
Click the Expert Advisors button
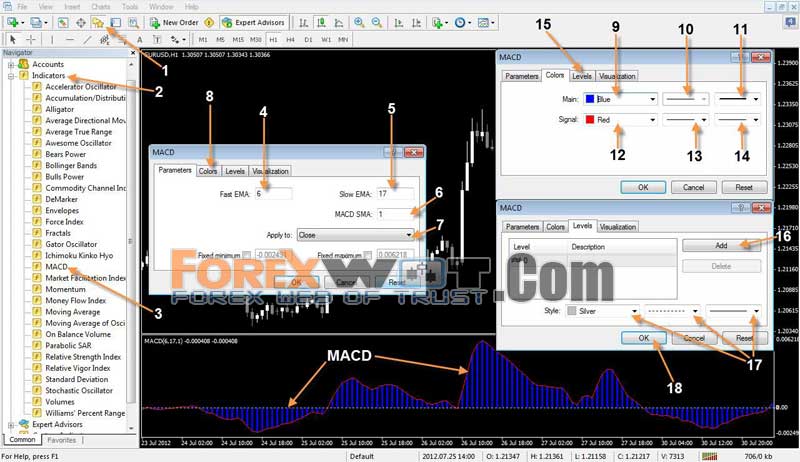click(254, 22)
